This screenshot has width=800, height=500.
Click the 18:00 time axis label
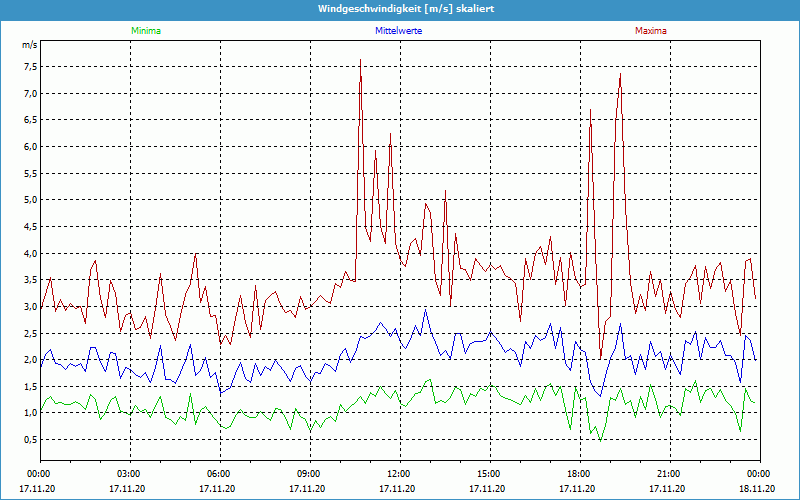point(577,474)
